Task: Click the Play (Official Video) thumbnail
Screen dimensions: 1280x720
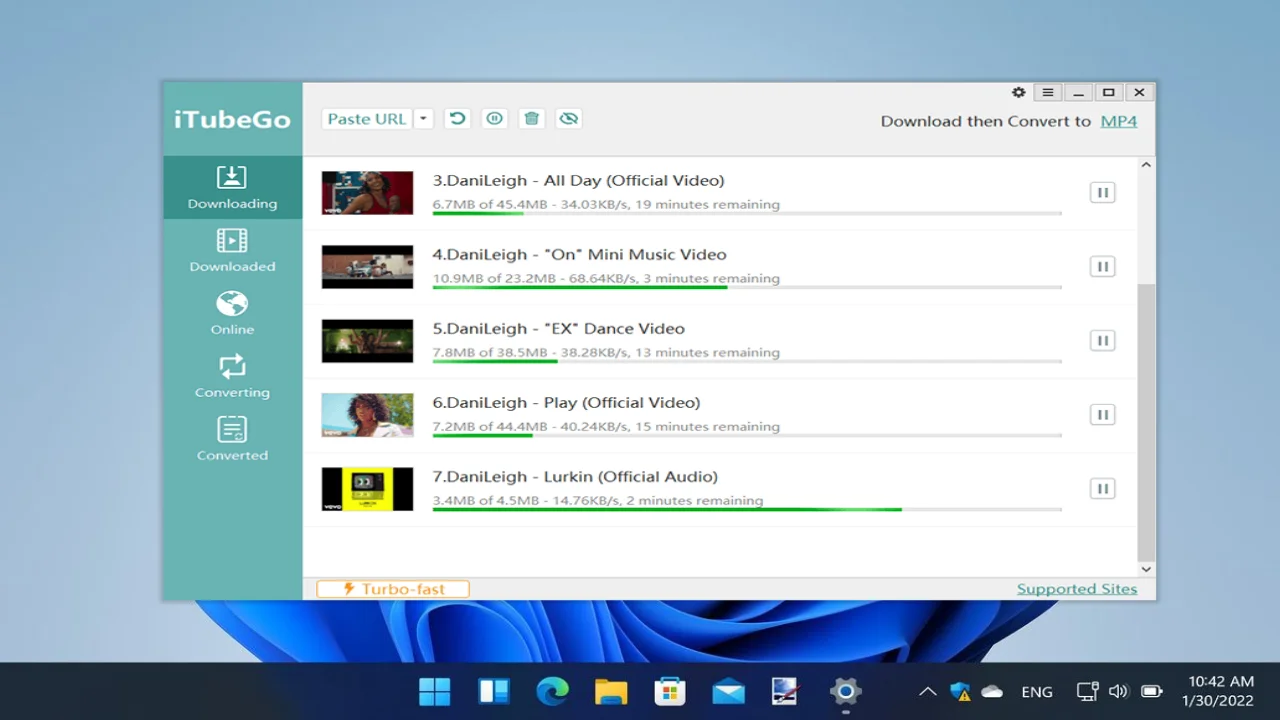Action: coord(367,415)
